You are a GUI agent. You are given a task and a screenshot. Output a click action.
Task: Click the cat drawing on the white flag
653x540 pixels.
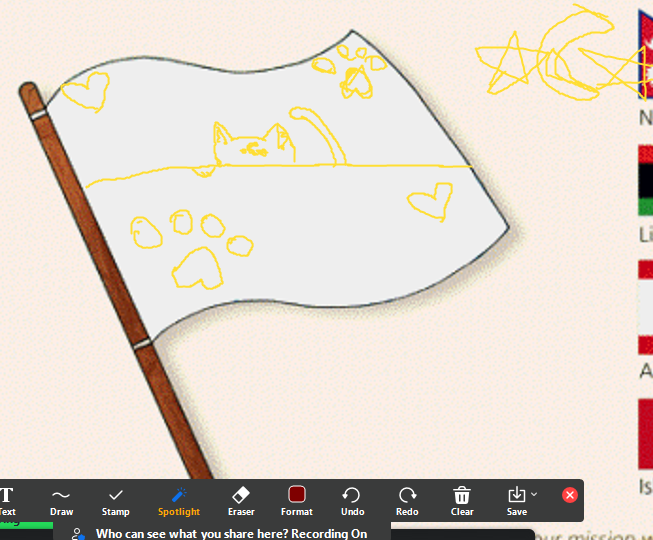pyautogui.click(x=255, y=145)
